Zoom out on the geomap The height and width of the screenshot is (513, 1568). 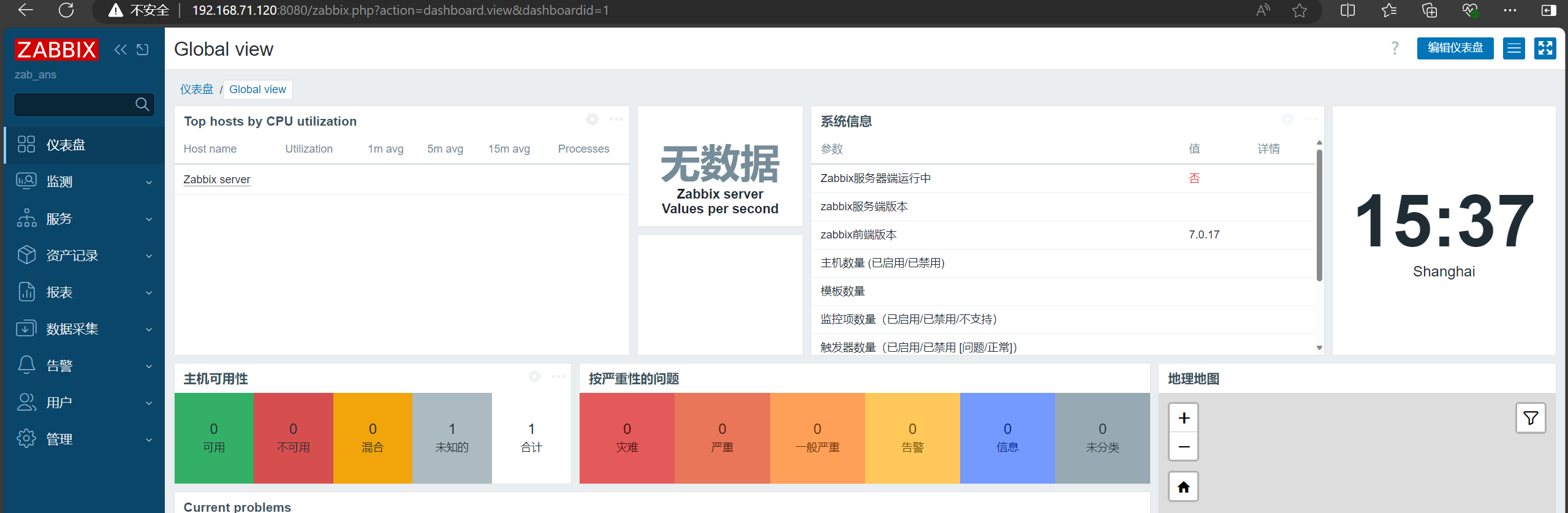pos(1183,447)
